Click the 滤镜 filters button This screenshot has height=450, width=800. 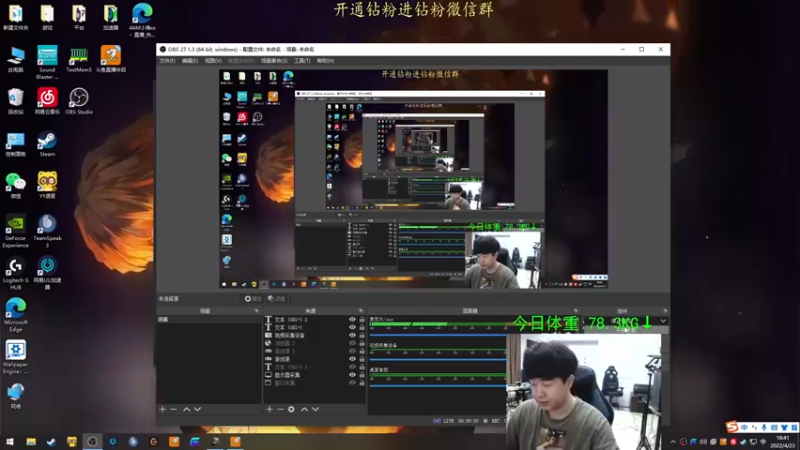pos(277,299)
